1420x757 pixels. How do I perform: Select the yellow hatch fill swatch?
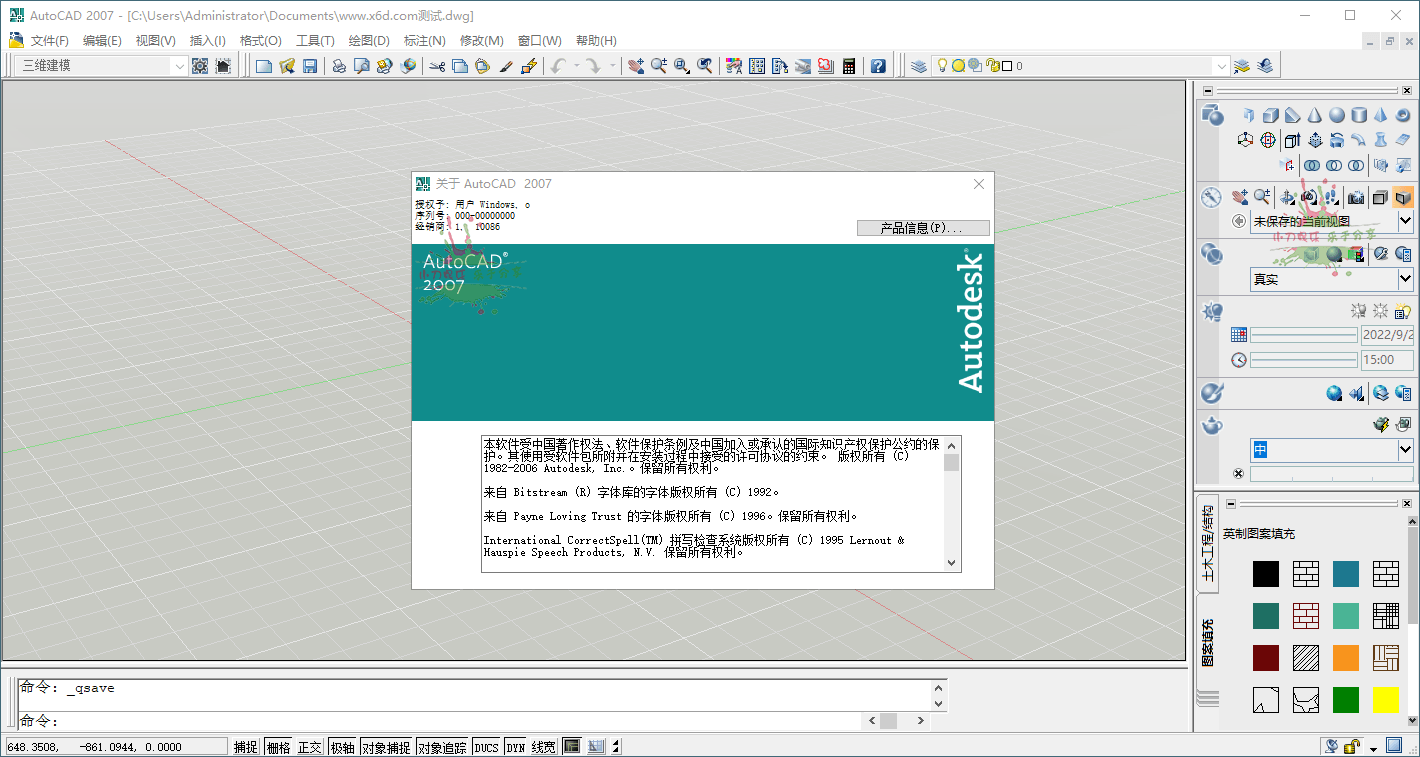[x=1385, y=700]
